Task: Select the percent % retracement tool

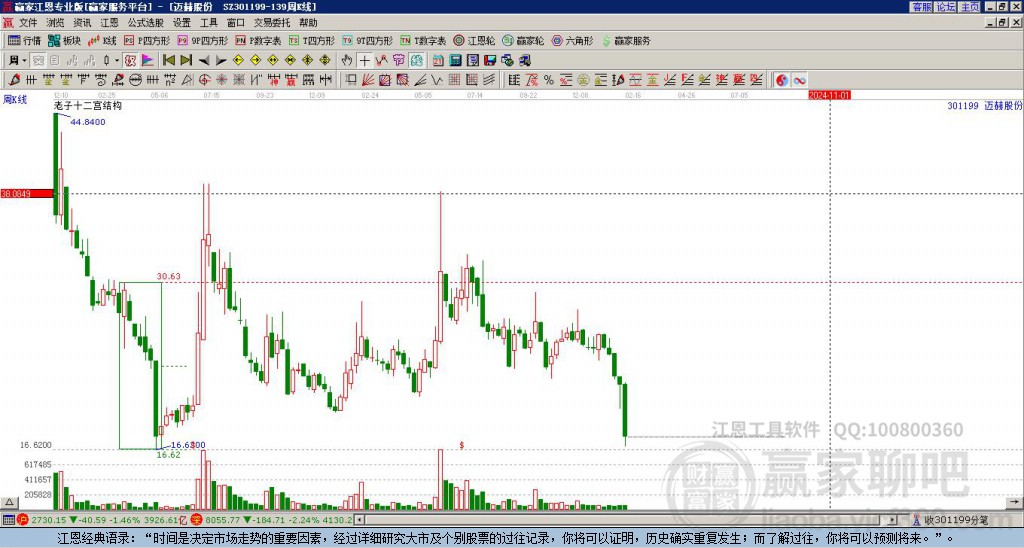Action: (549, 80)
